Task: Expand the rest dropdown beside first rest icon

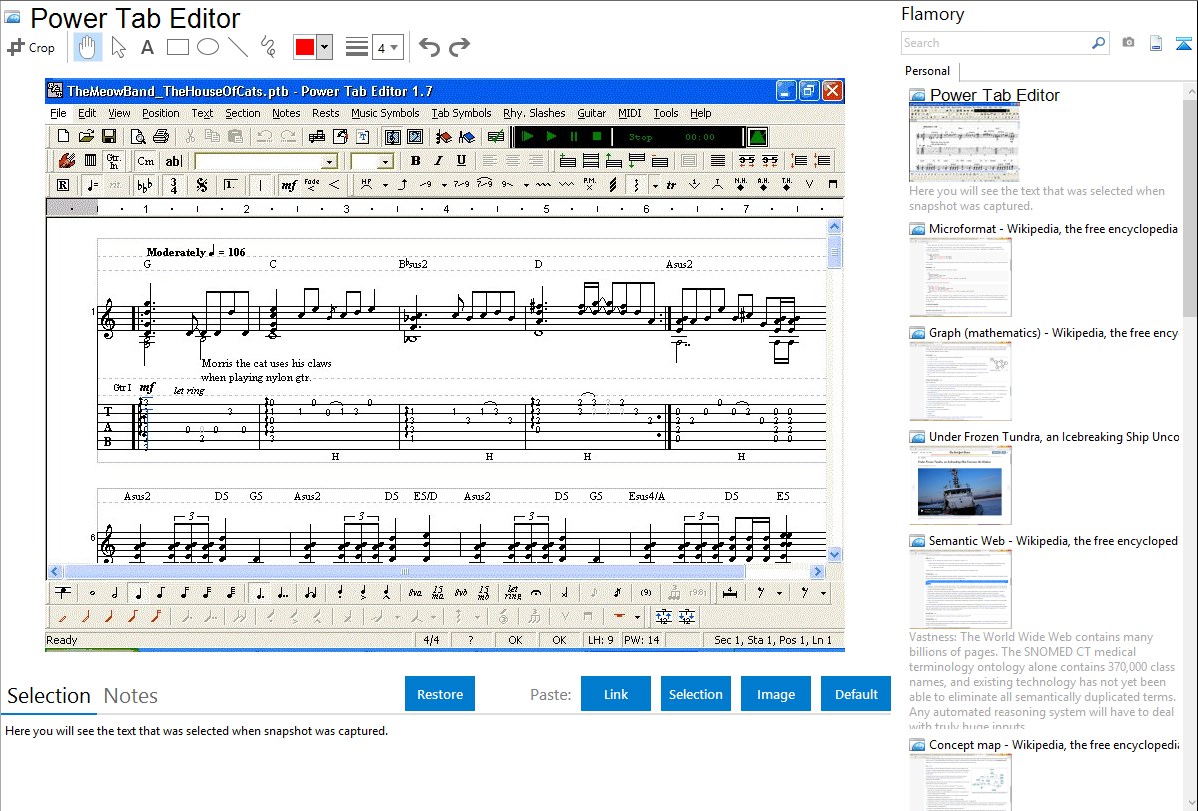Action: (779, 592)
